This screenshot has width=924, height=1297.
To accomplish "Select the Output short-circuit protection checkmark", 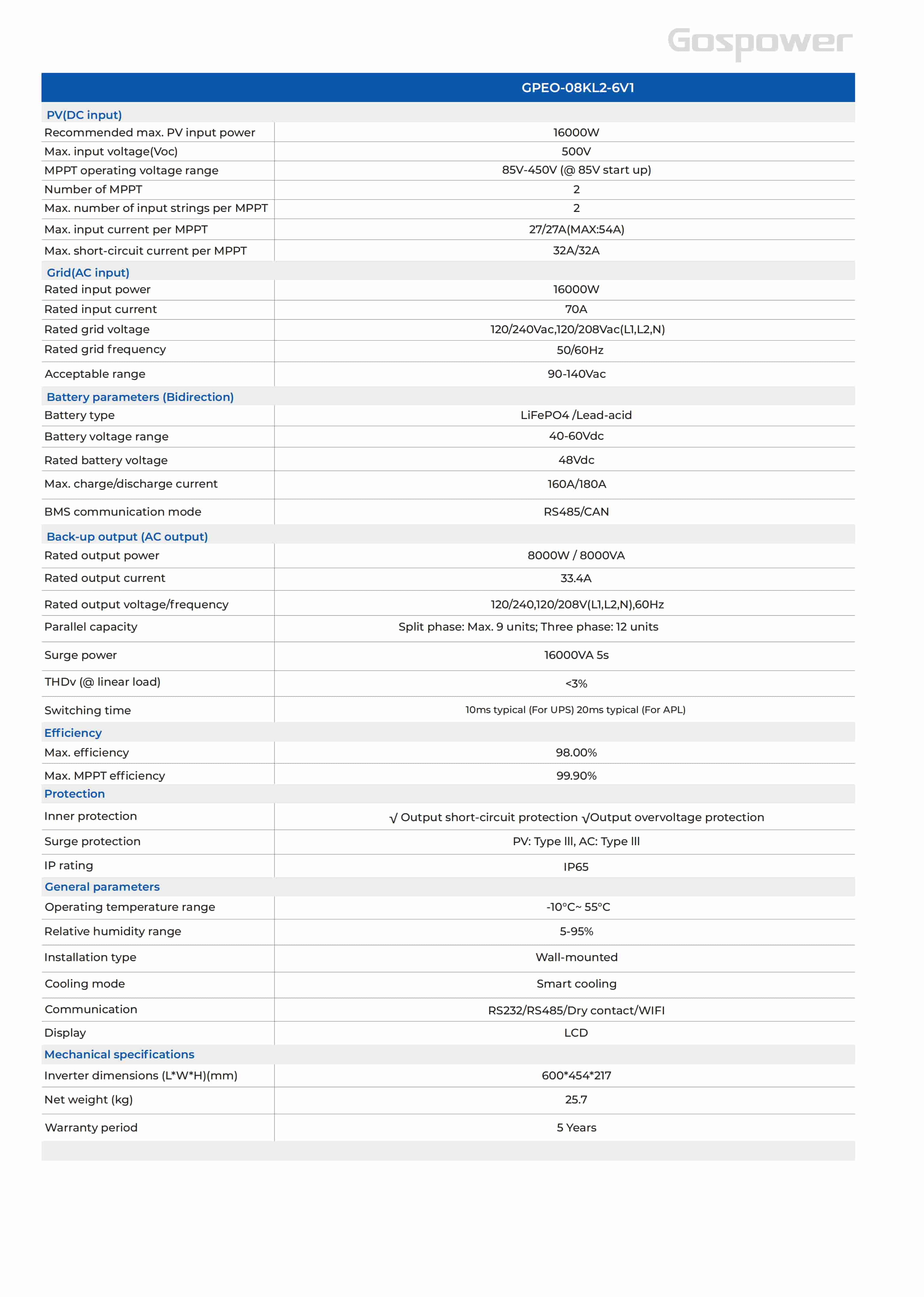I will [x=393, y=818].
